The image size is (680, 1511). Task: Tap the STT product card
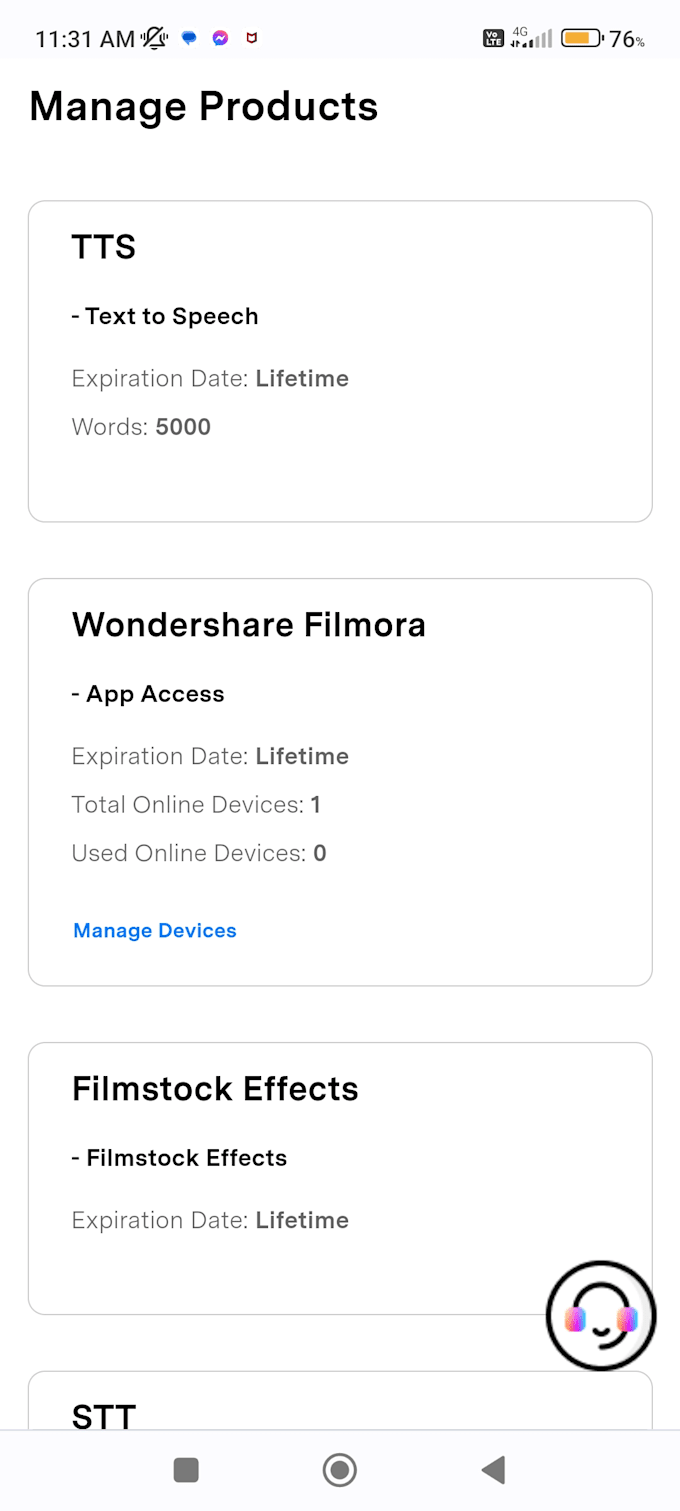point(340,1400)
